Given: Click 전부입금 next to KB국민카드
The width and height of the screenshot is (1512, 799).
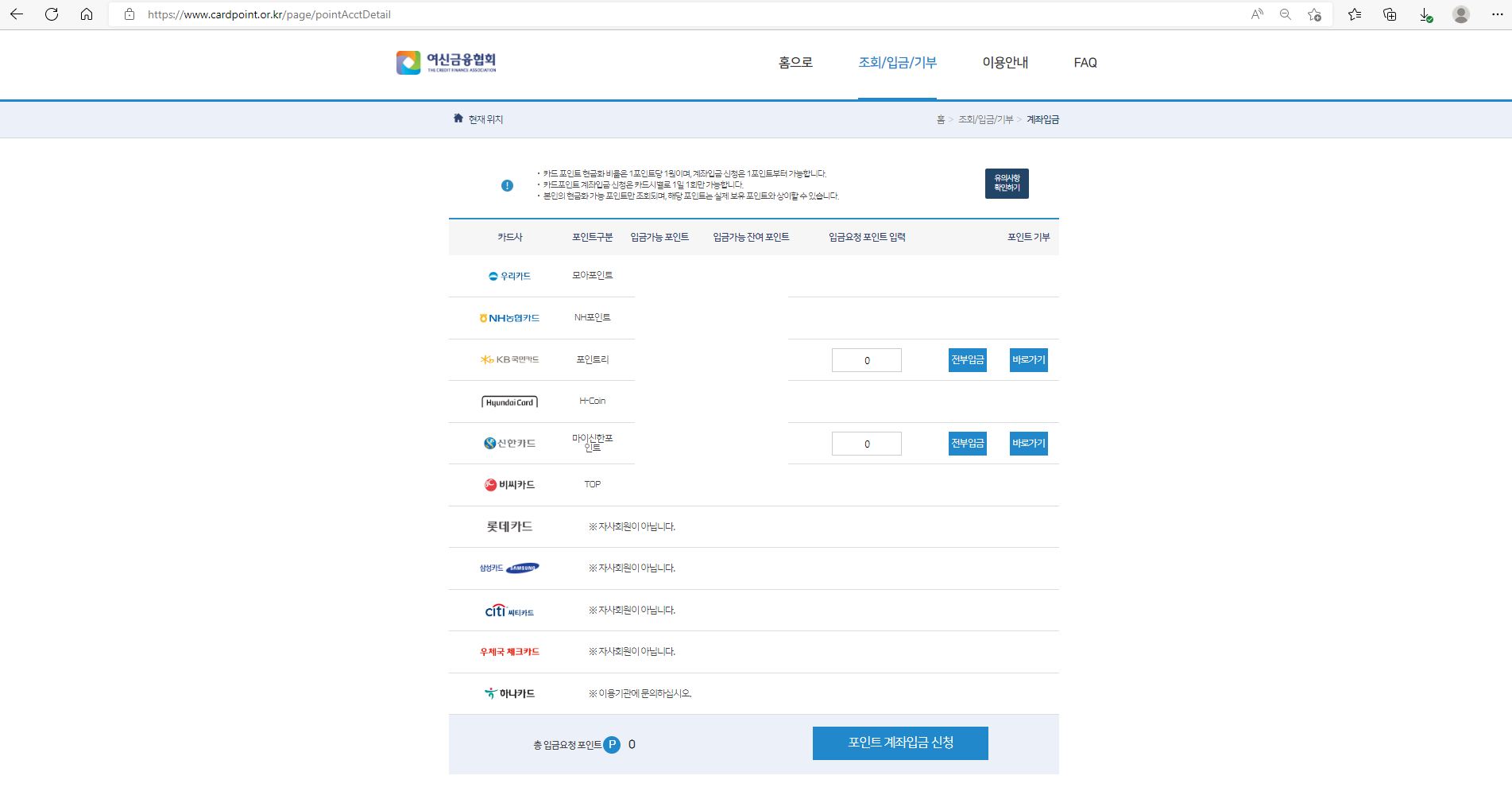Looking at the screenshot, I should pyautogui.click(x=967, y=359).
